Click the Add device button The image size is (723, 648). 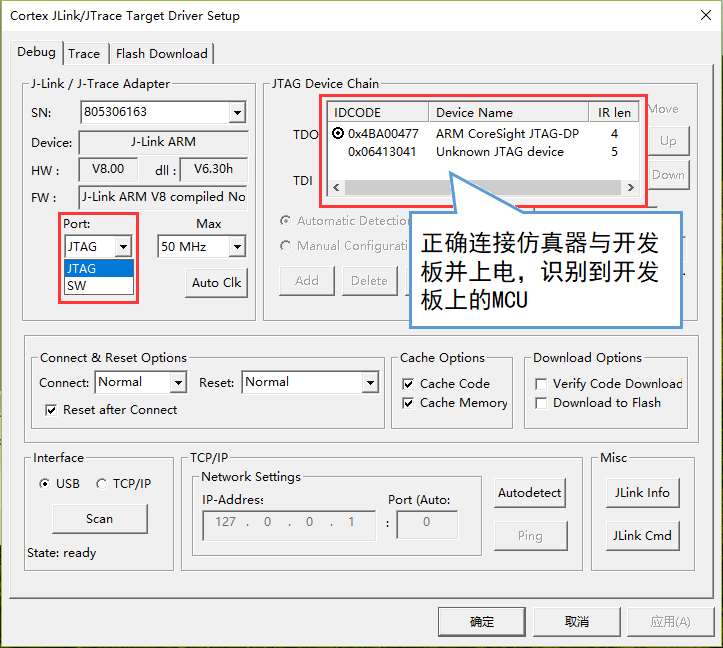pyautogui.click(x=307, y=280)
